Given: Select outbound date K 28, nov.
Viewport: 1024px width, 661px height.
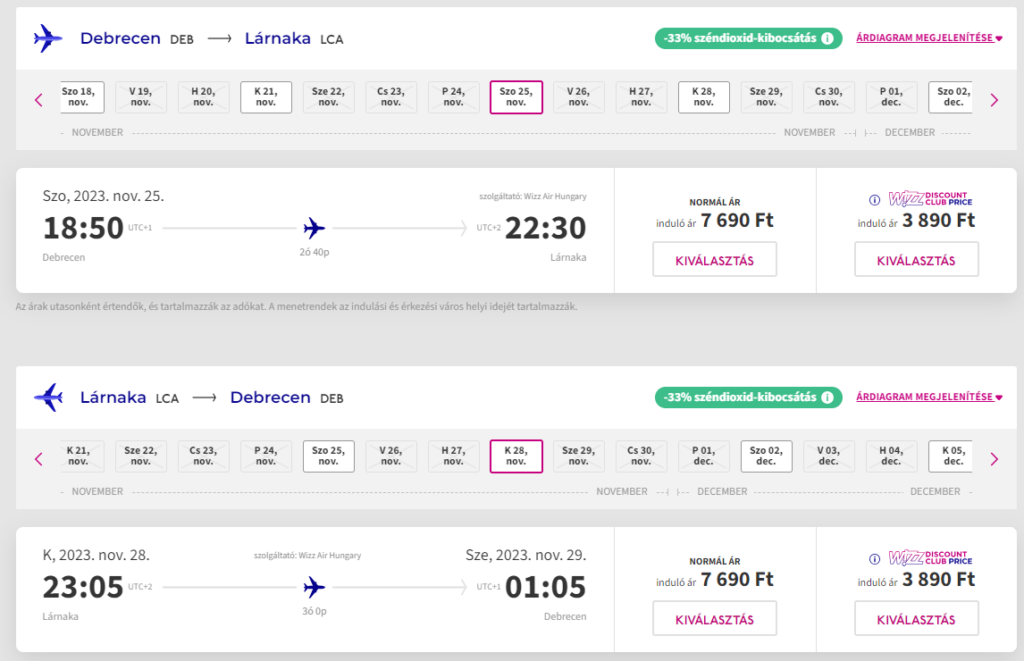Looking at the screenshot, I should click(x=704, y=97).
